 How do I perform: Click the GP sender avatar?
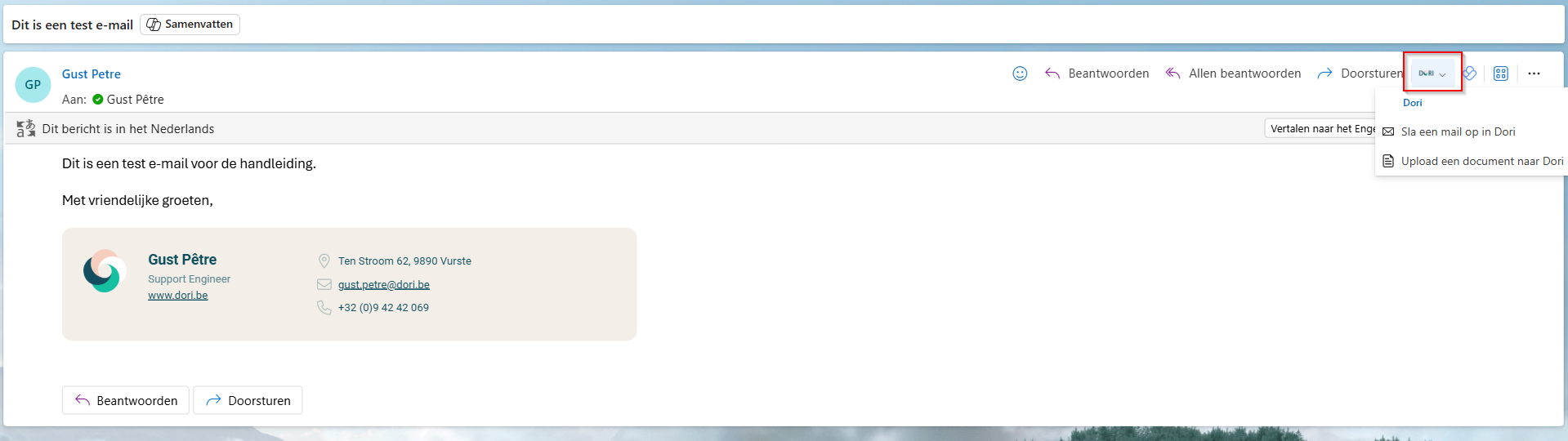click(33, 85)
